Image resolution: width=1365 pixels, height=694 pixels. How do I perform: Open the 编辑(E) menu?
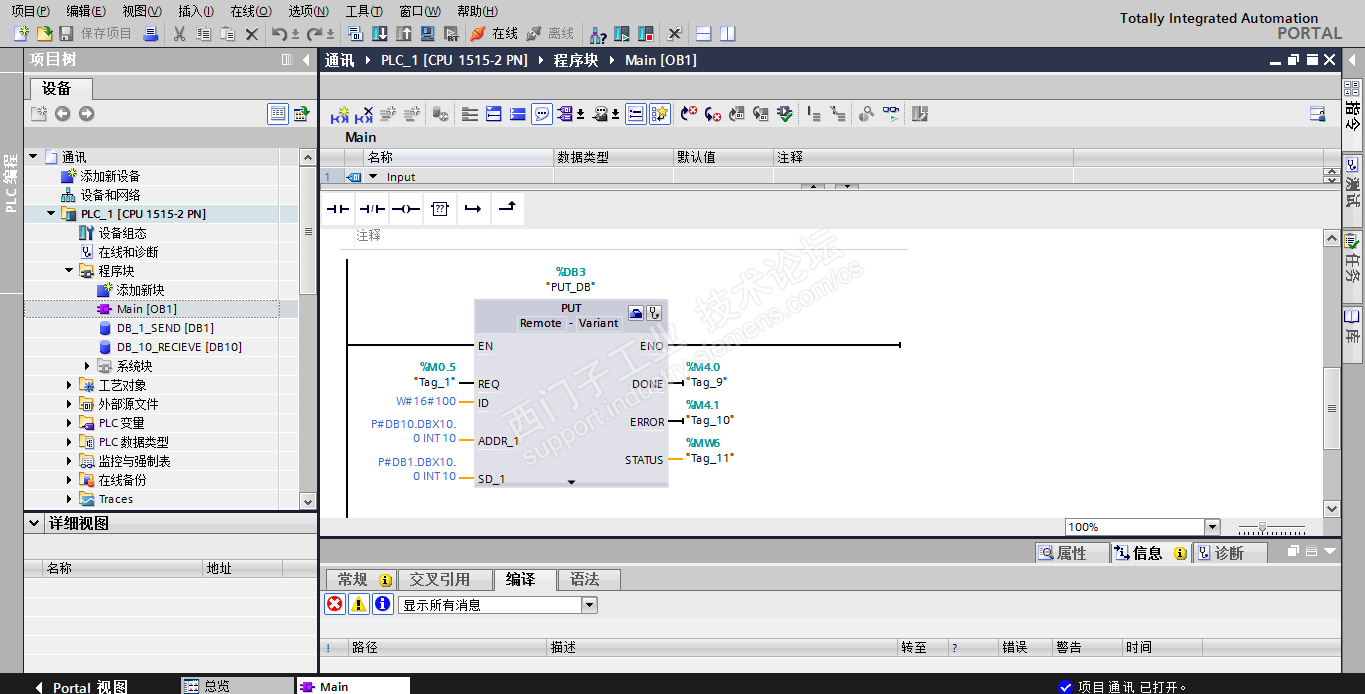[x=86, y=11]
